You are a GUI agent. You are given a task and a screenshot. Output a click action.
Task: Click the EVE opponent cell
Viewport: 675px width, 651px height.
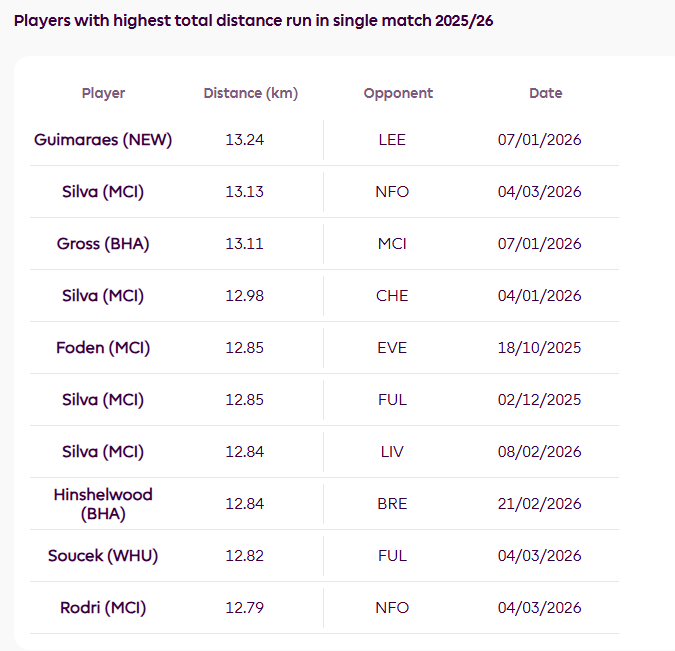click(392, 348)
